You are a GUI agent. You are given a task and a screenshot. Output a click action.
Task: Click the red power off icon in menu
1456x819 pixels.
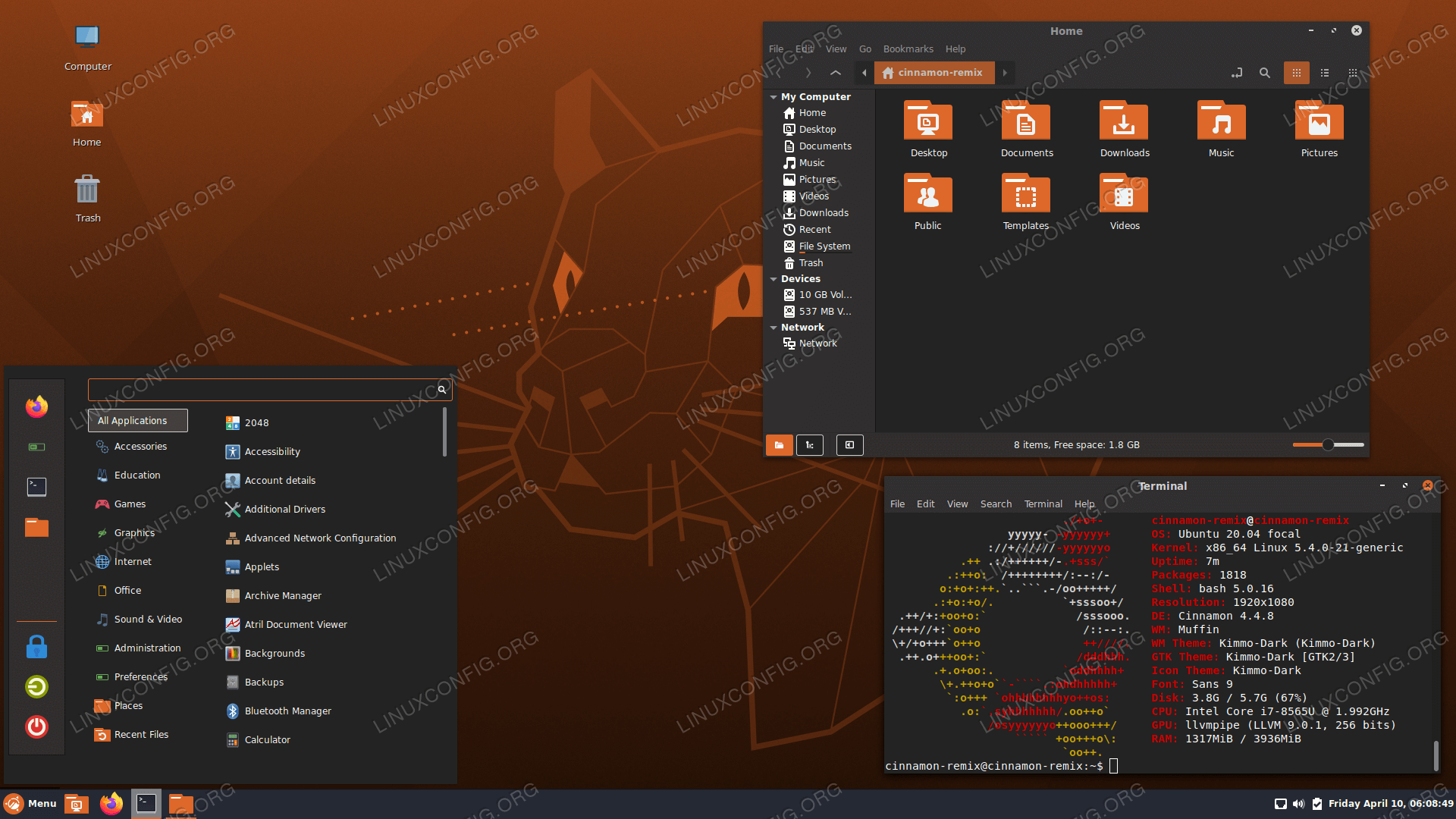point(36,727)
